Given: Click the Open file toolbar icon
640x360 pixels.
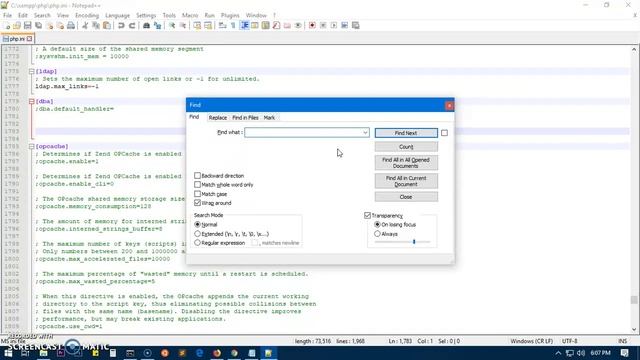Looking at the screenshot, I should (17, 25).
